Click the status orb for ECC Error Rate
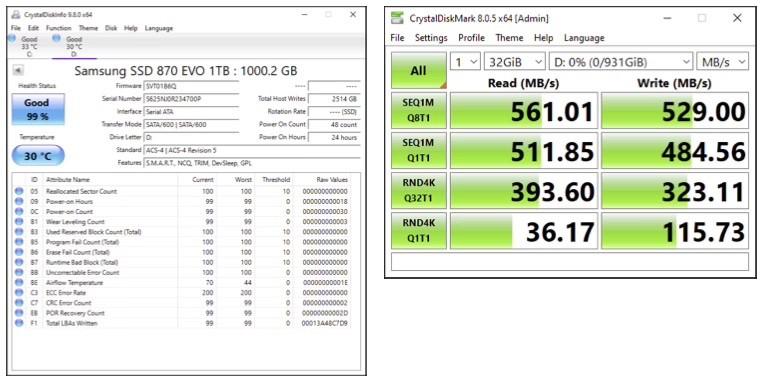 point(19,292)
